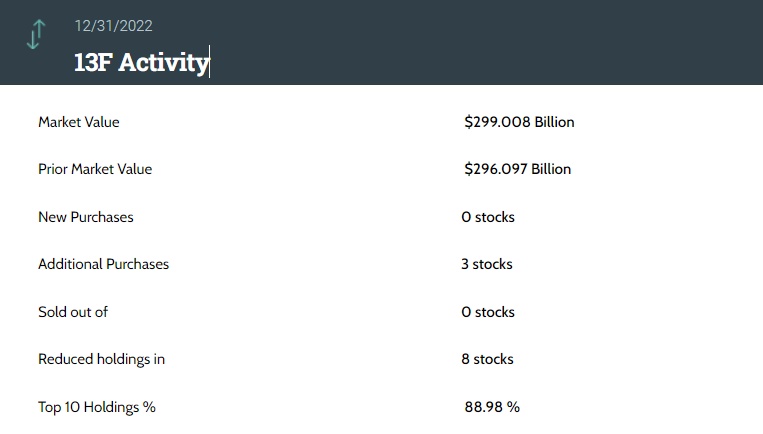
Task: Select the 8 stocks value
Action: coord(487,359)
